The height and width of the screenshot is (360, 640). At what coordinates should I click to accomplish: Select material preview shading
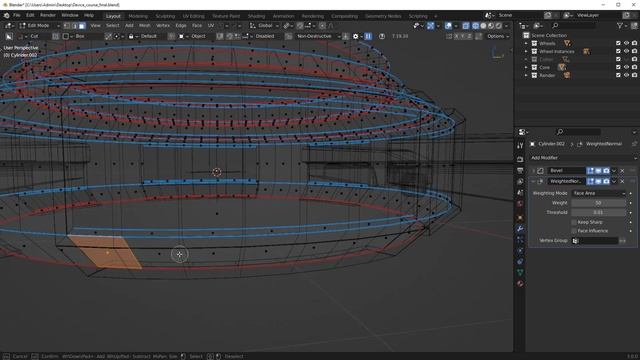point(491,26)
